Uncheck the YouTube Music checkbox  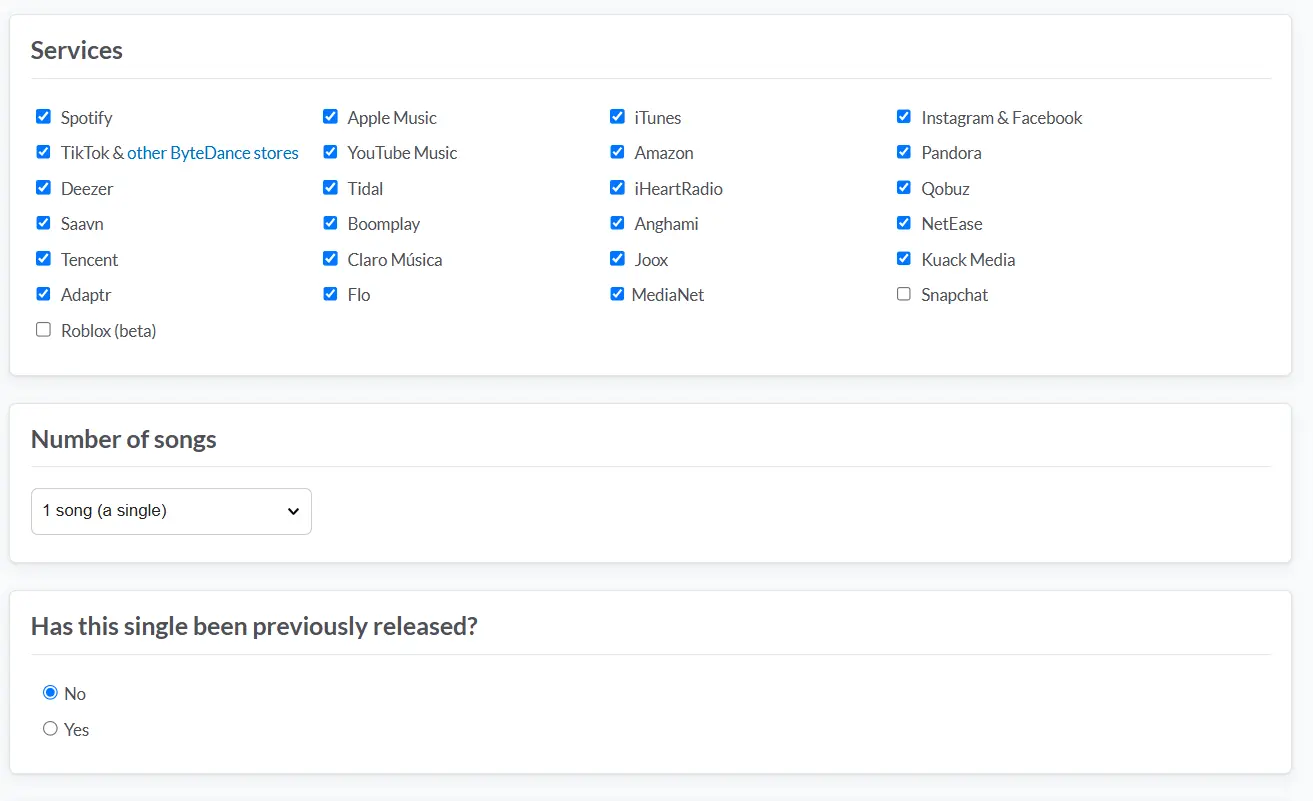pyautogui.click(x=330, y=152)
